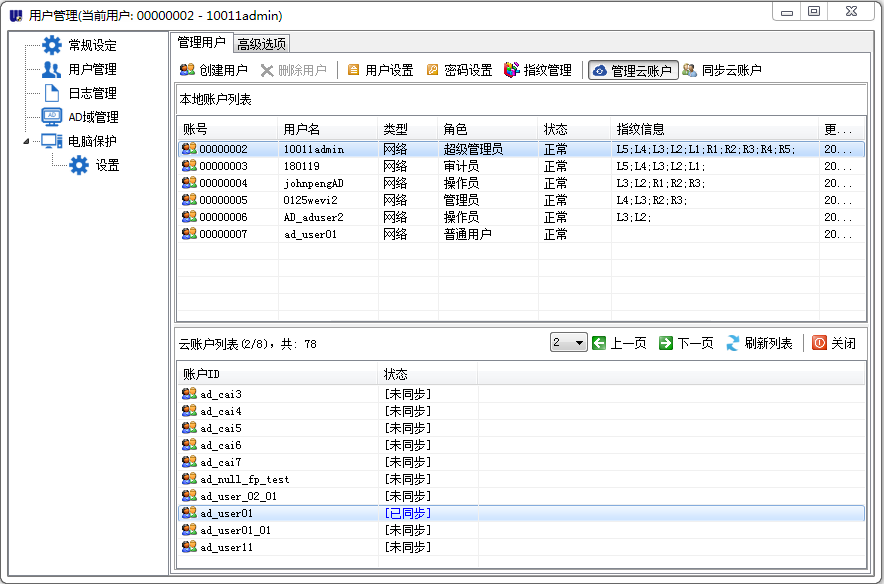Open 指纹管理 from the toolbar
Viewport: 884px width, 584px height.
pos(538,70)
